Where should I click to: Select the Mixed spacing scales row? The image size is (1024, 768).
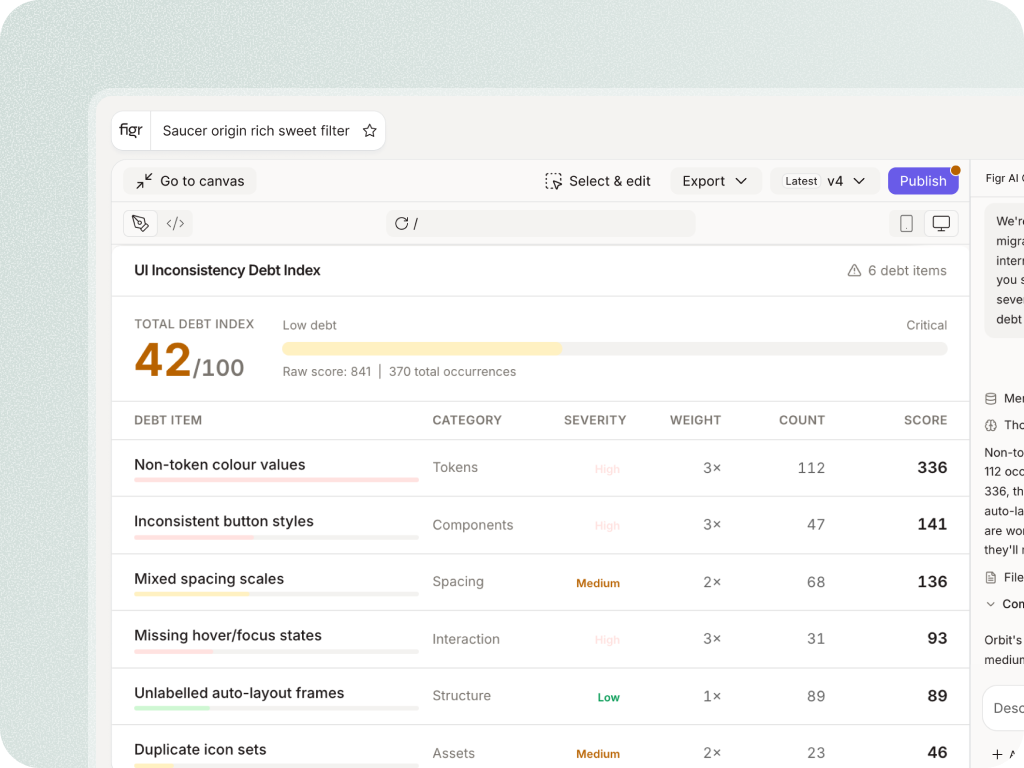540,582
